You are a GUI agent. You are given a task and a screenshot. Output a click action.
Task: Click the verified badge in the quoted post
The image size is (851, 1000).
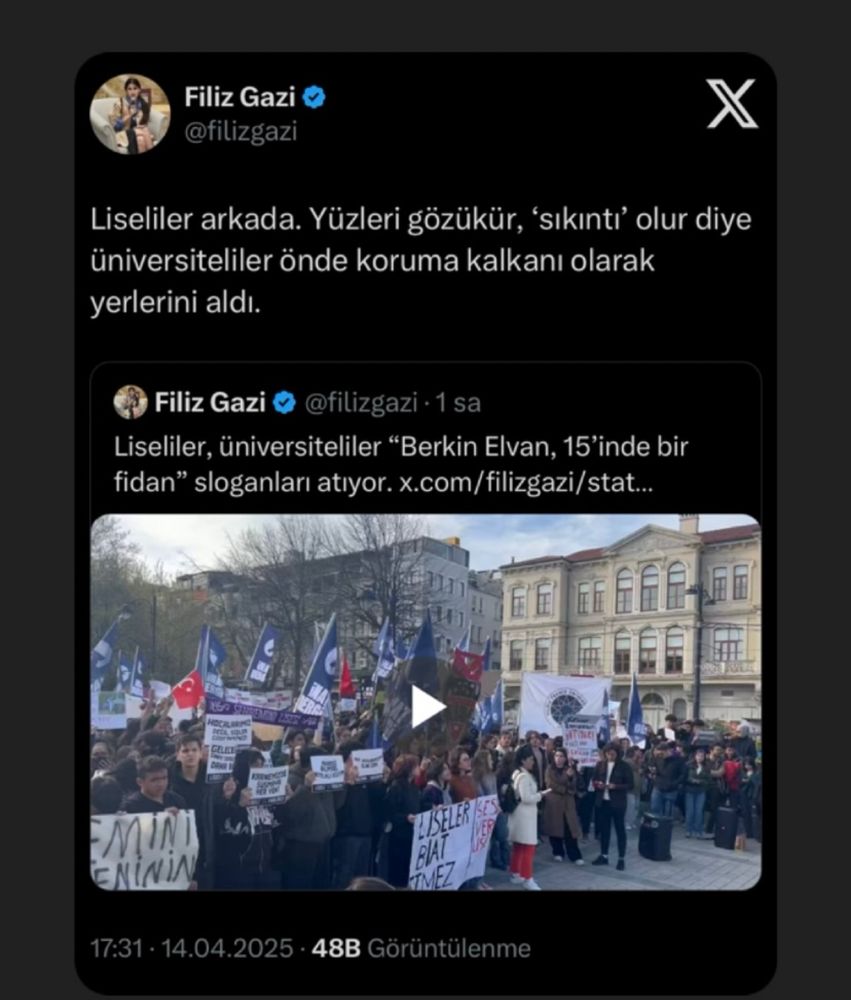click(285, 402)
